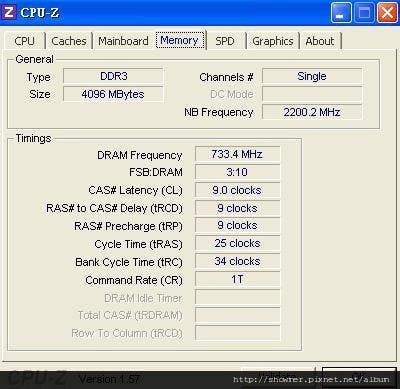Maximize the CPU-Z window
This screenshot has width=400, height=389.
[364, 13]
